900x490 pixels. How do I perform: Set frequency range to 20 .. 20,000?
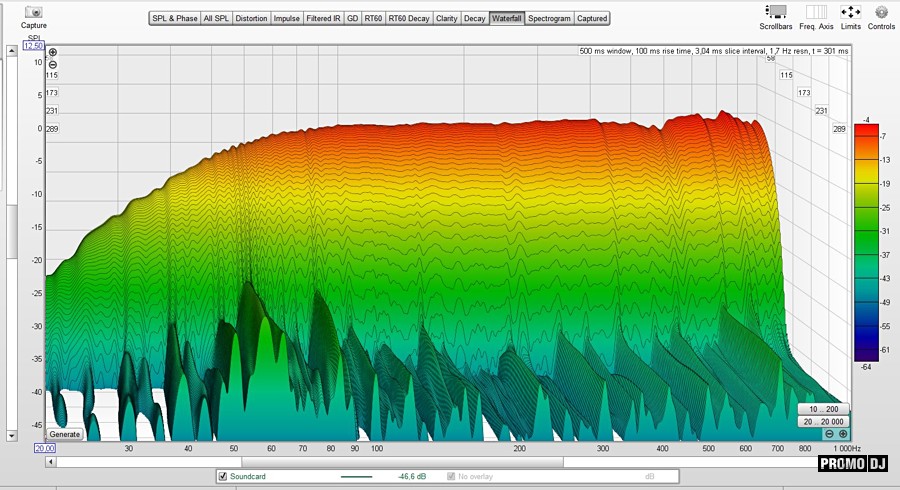pos(823,422)
